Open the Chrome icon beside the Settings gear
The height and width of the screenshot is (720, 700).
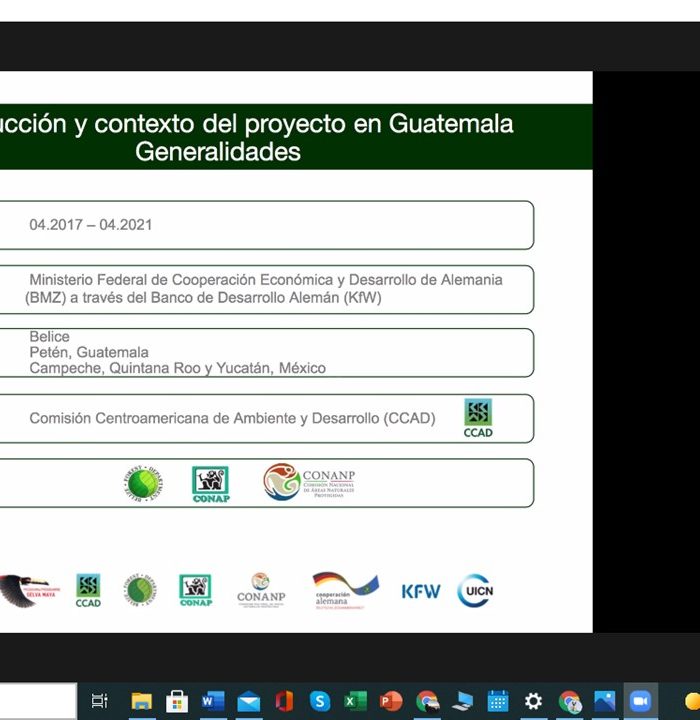(570, 702)
